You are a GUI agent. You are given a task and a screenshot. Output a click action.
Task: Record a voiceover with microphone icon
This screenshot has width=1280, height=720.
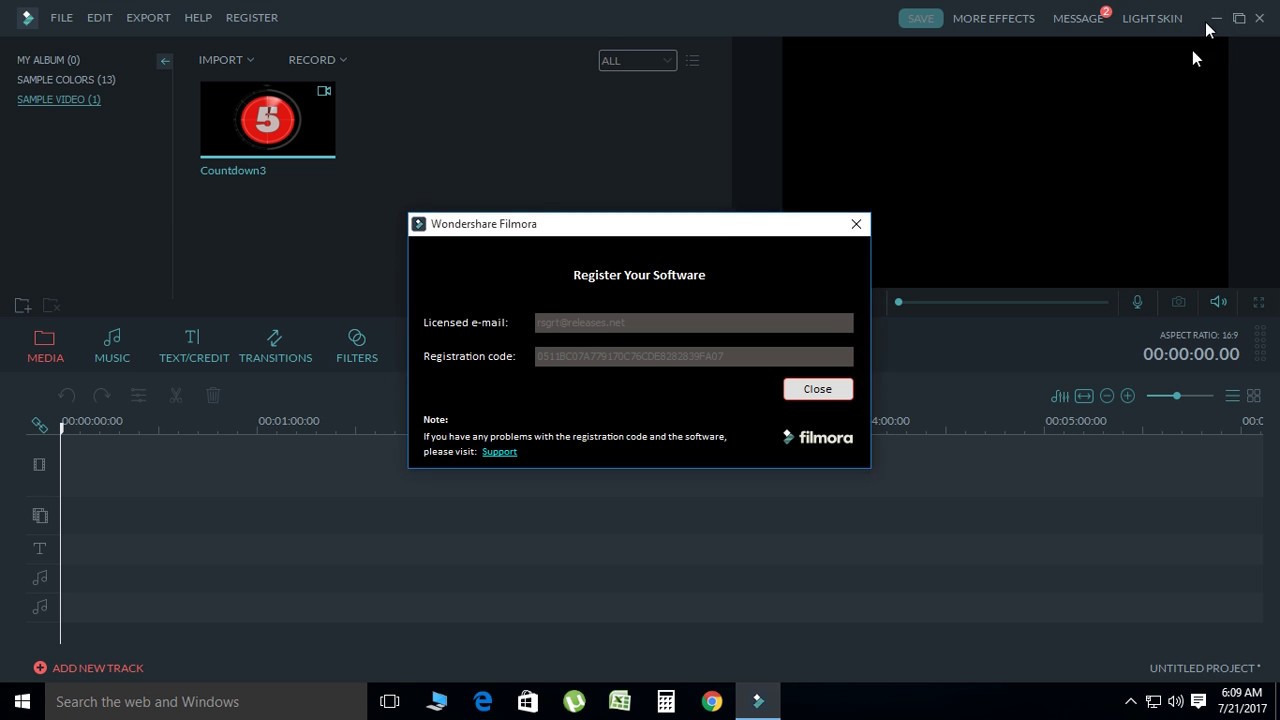coord(1137,302)
